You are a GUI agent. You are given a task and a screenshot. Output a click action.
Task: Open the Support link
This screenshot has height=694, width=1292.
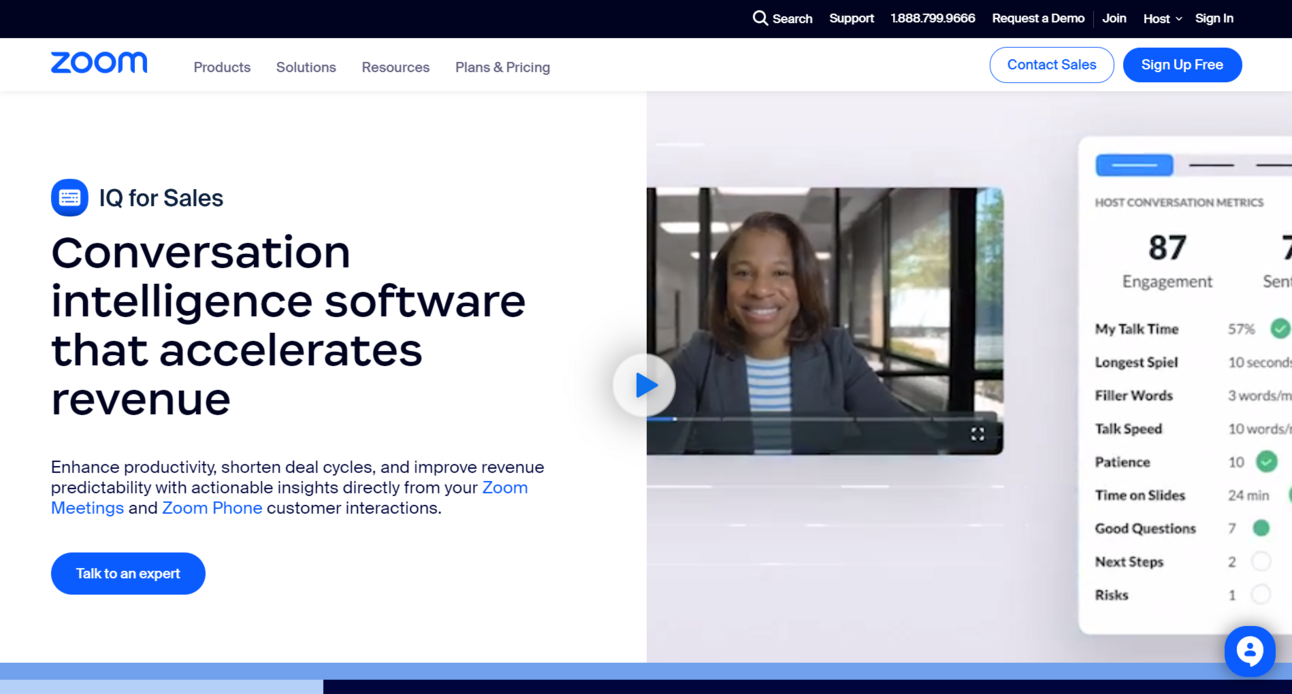pyautogui.click(x=851, y=18)
